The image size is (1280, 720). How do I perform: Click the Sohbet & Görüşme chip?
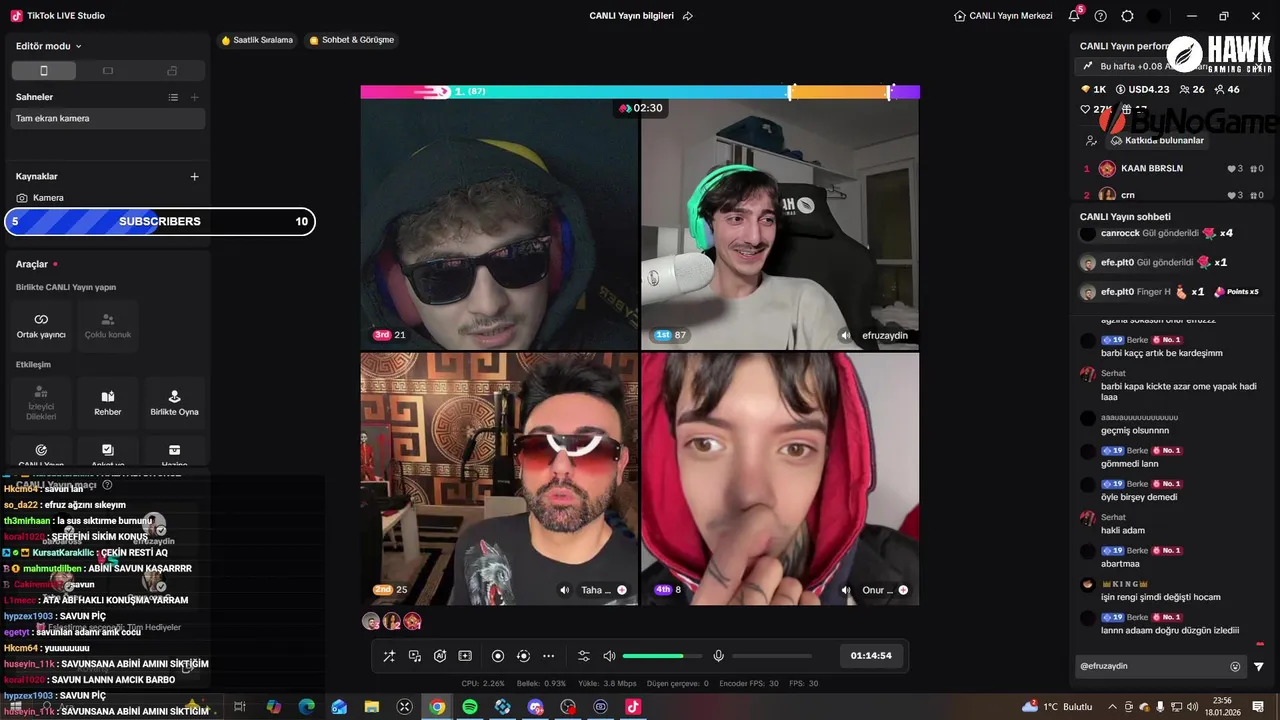(352, 40)
